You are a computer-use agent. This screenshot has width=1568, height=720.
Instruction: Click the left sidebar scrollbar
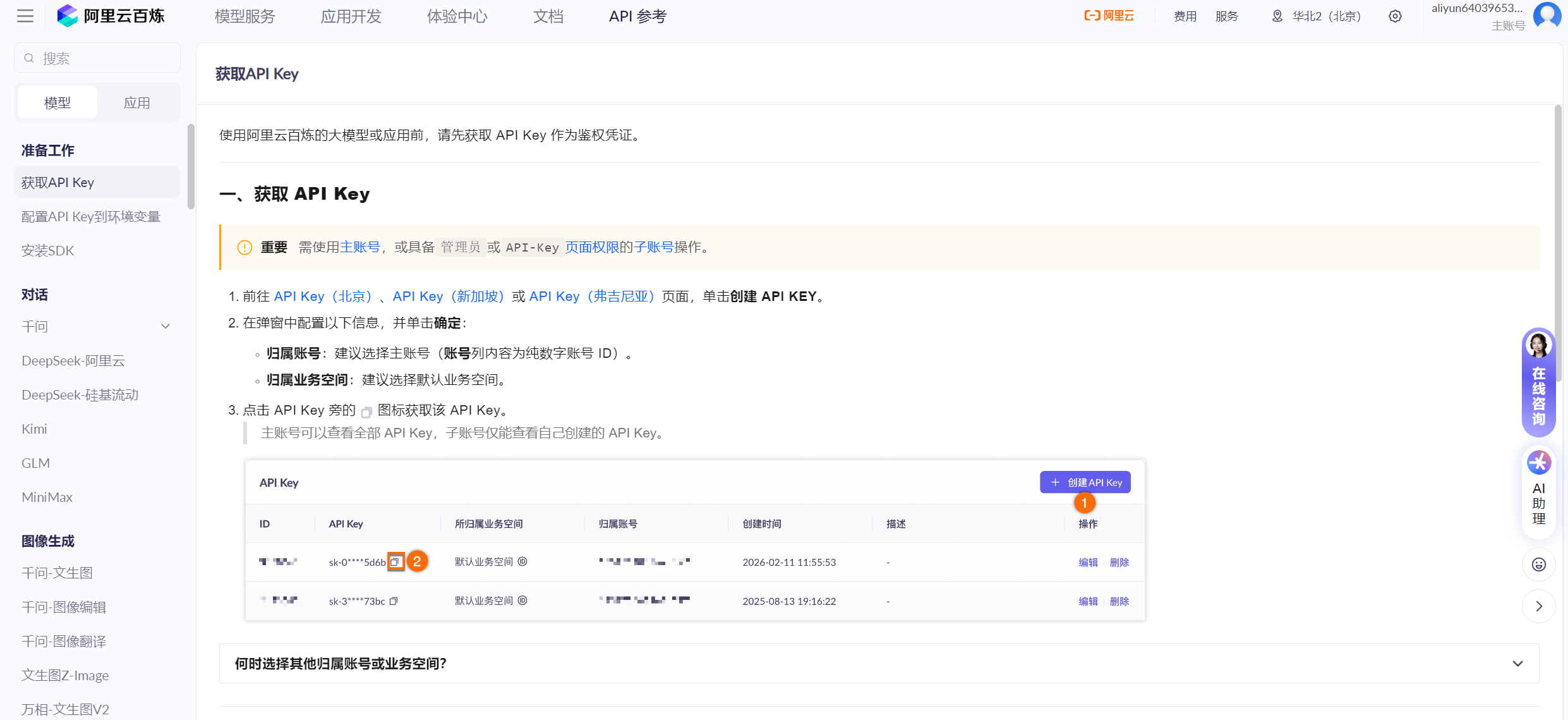(191, 167)
